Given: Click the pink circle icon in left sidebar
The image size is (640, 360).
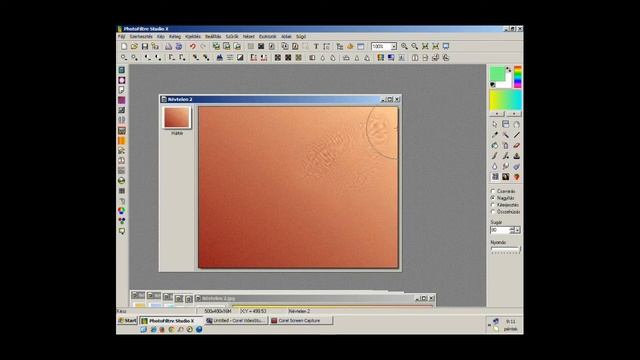Looking at the screenshot, I should click(122, 80).
